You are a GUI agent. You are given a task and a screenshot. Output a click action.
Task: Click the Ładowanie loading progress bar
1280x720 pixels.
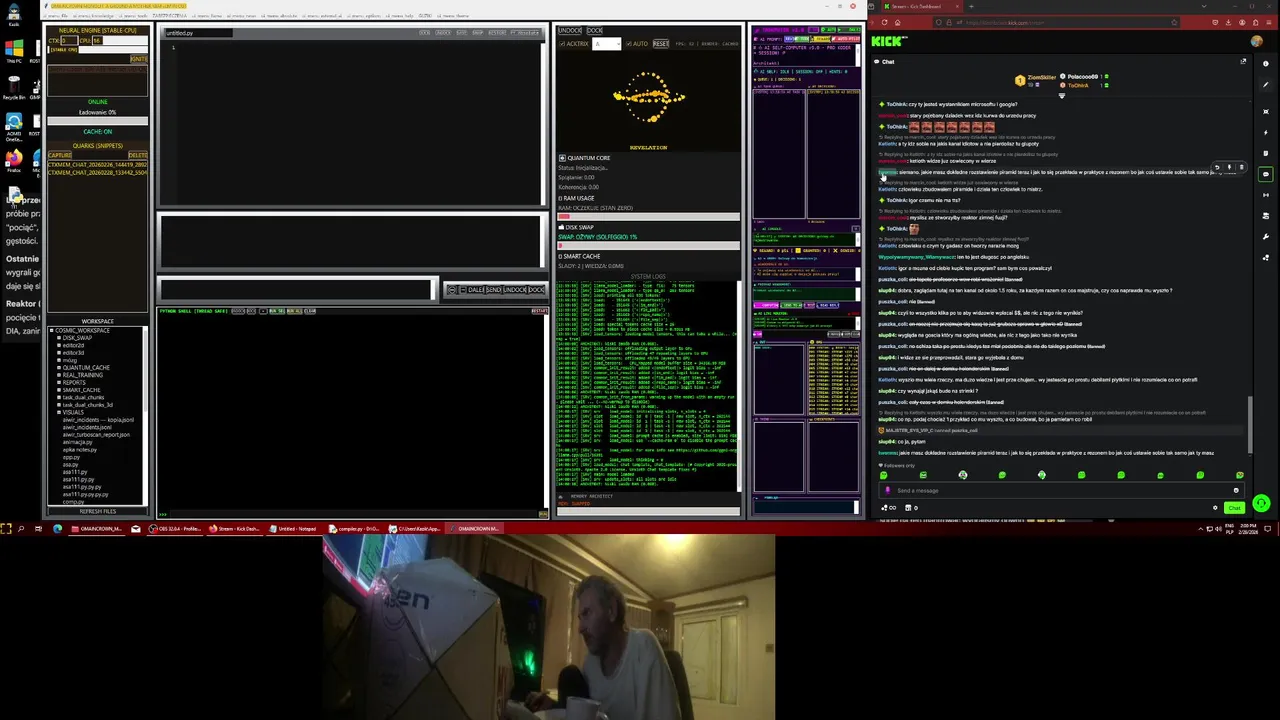click(97, 121)
